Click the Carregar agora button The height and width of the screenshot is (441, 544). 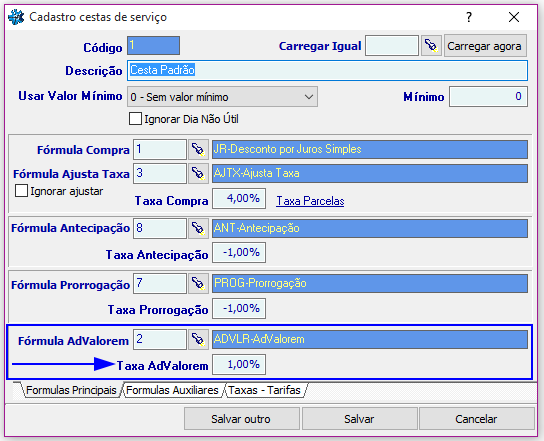pos(485,46)
